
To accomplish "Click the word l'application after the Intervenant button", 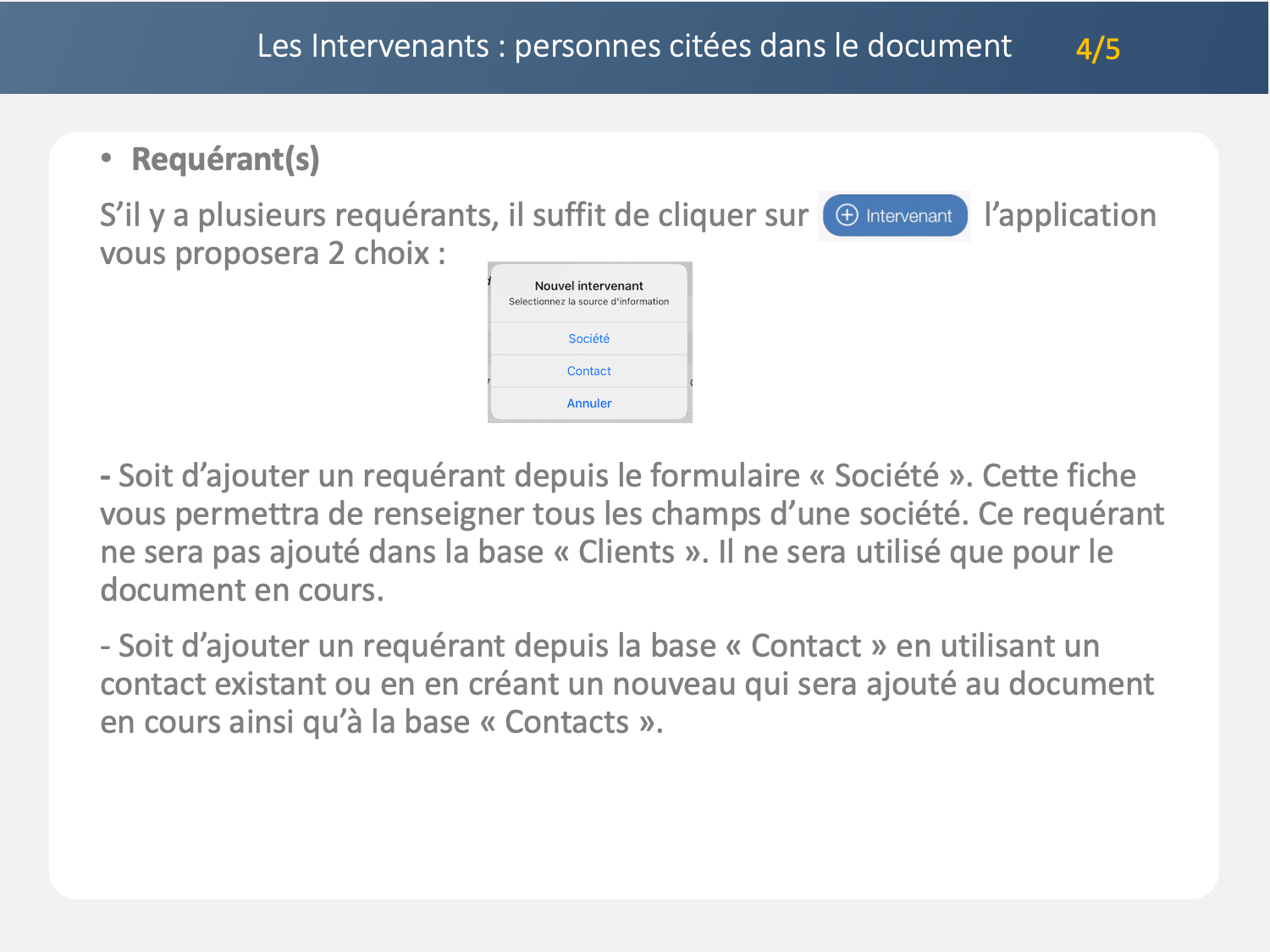I will 1069,215.
